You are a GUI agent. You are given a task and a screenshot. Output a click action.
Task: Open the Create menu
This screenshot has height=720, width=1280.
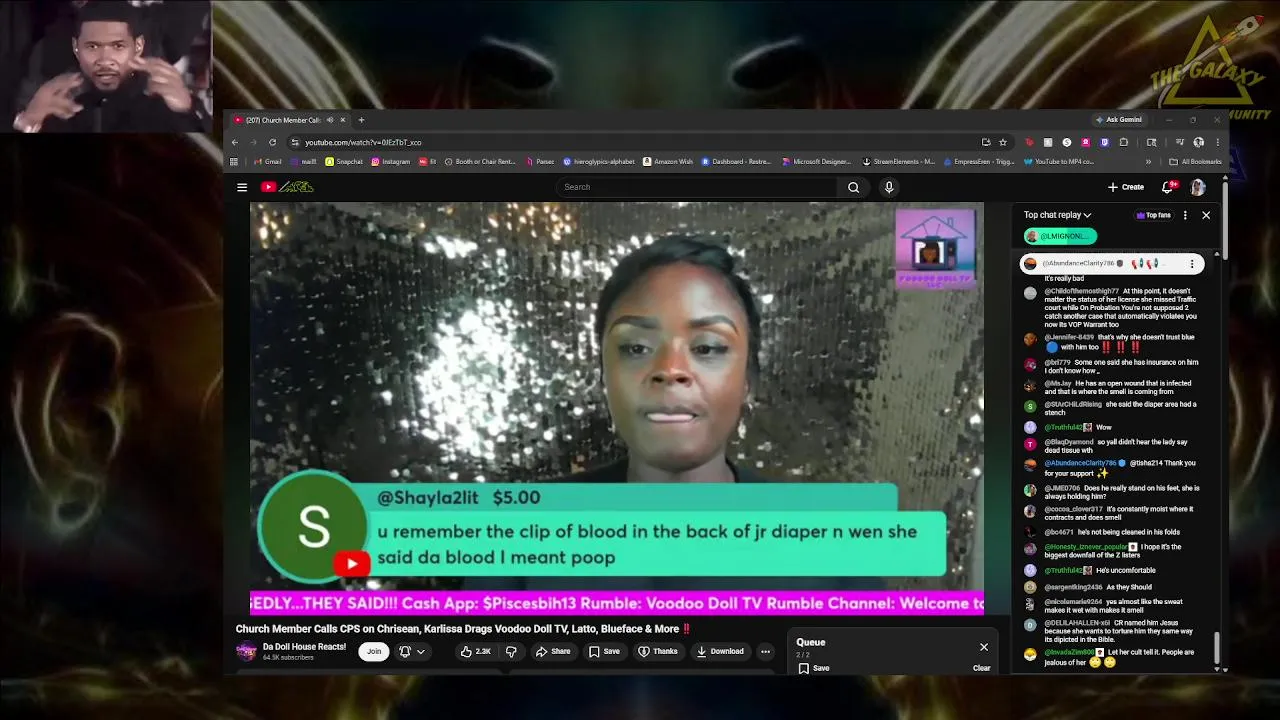tap(1126, 187)
